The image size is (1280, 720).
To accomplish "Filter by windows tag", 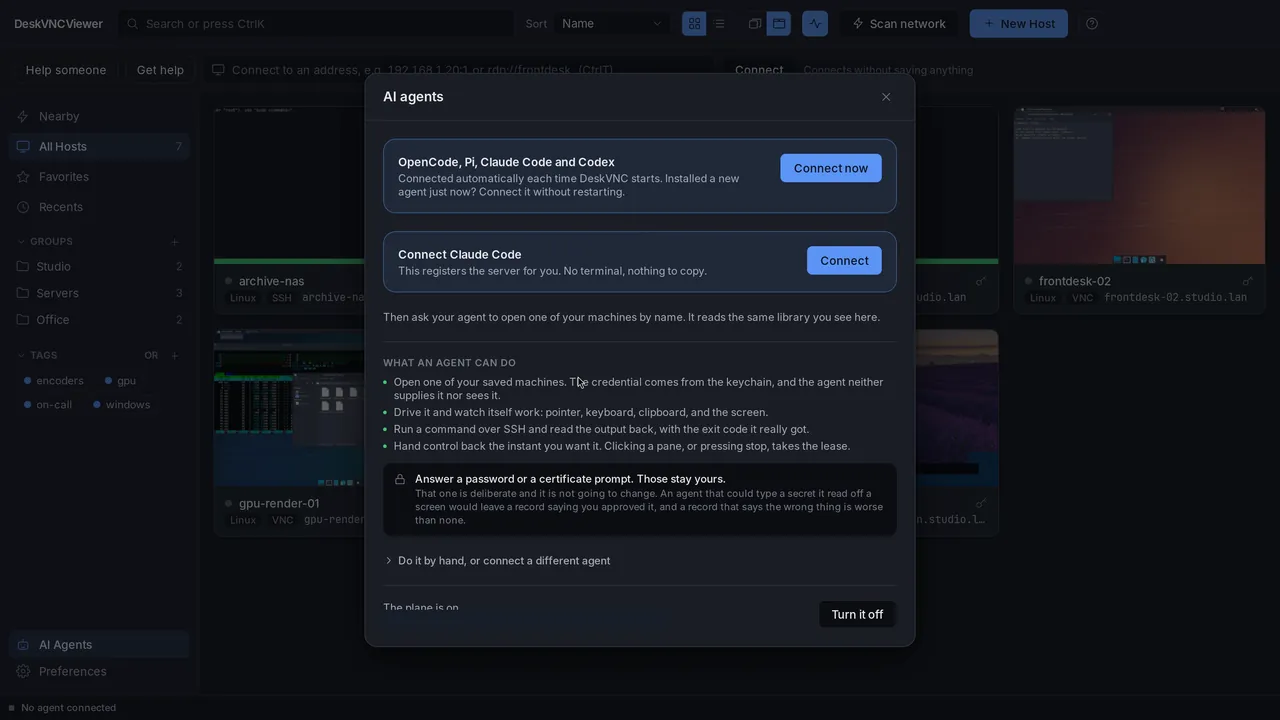I will click(121, 404).
